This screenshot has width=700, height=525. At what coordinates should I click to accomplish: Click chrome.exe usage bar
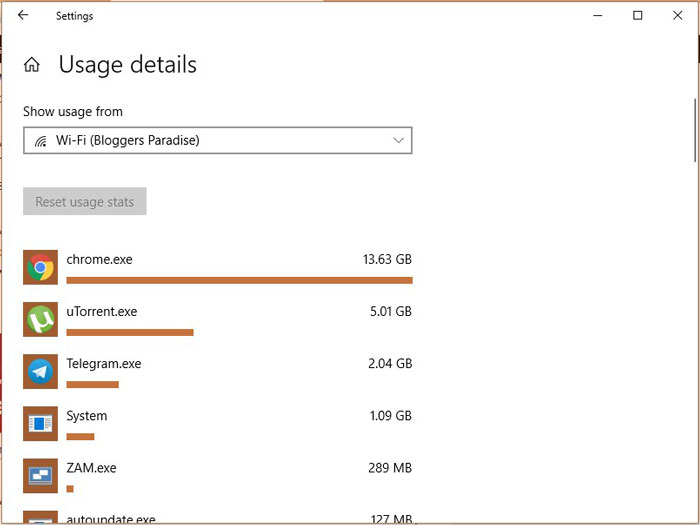pyautogui.click(x=239, y=280)
